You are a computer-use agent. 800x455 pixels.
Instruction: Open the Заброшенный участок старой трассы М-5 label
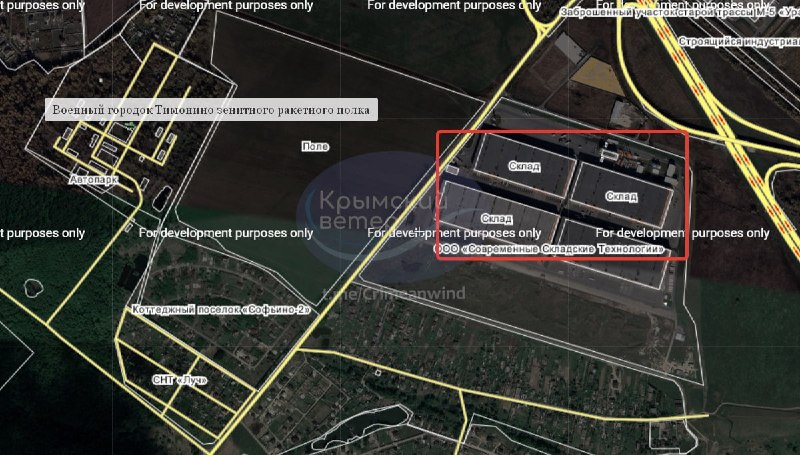680,12
